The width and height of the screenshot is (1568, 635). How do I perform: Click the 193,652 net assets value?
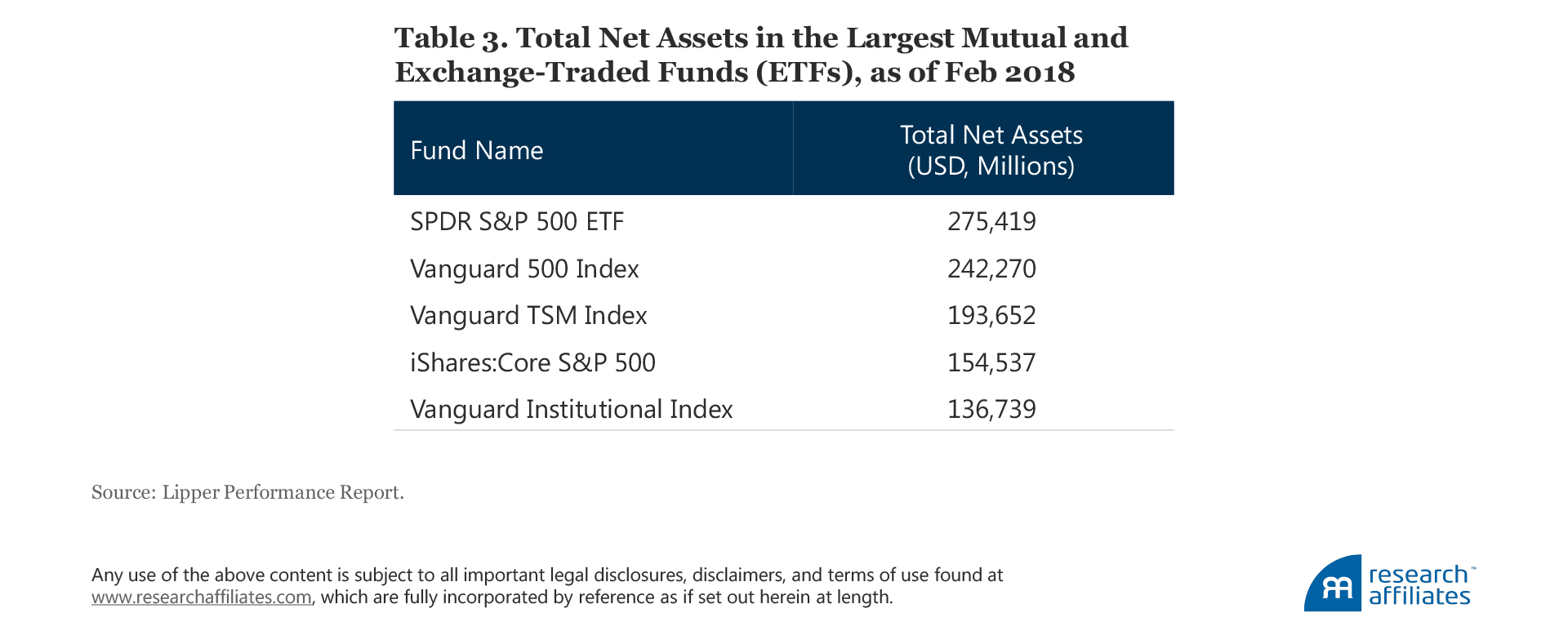point(991,316)
